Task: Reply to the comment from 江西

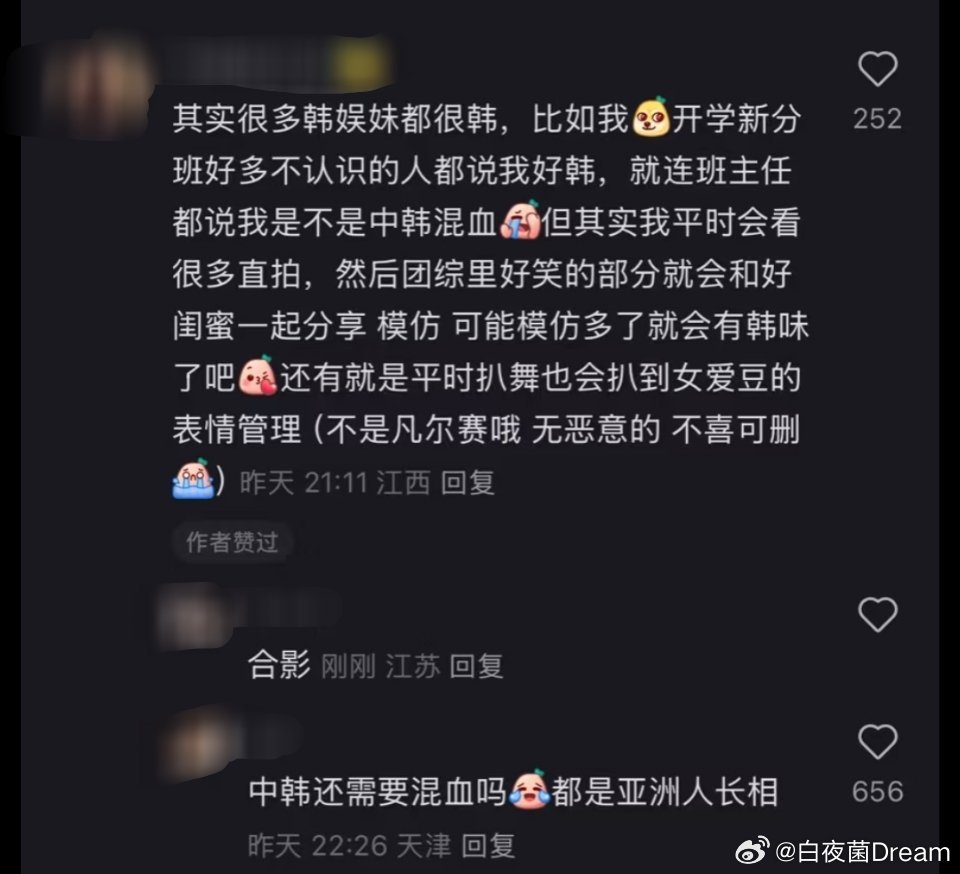Action: click(468, 482)
